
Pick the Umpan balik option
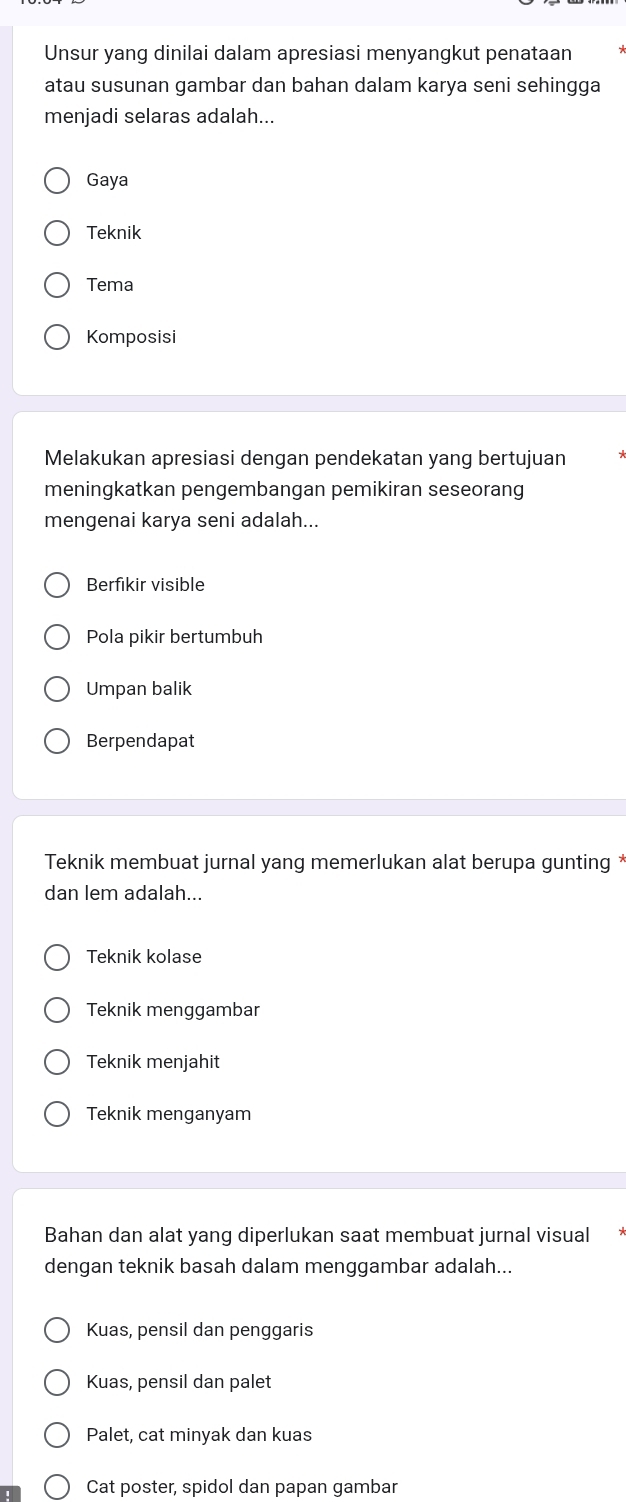[x=57, y=689]
